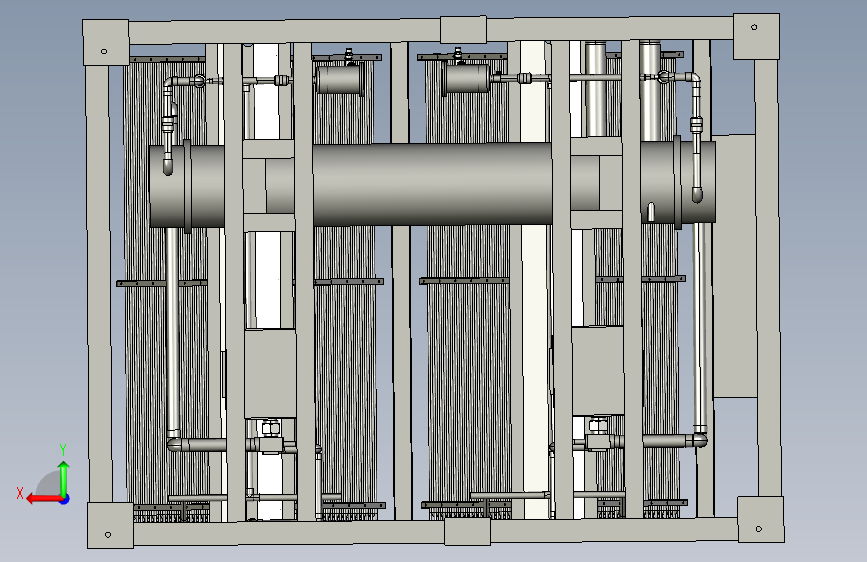
Task: Select the top-left corner block of frame
Action: click(x=106, y=43)
